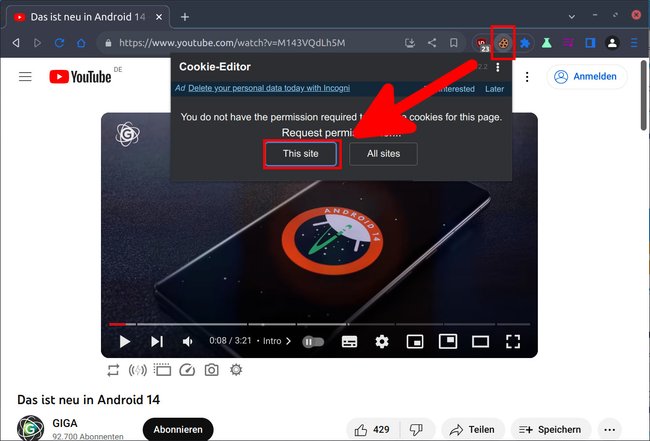Skip to the next video
The image size is (650, 441).
[157, 342]
